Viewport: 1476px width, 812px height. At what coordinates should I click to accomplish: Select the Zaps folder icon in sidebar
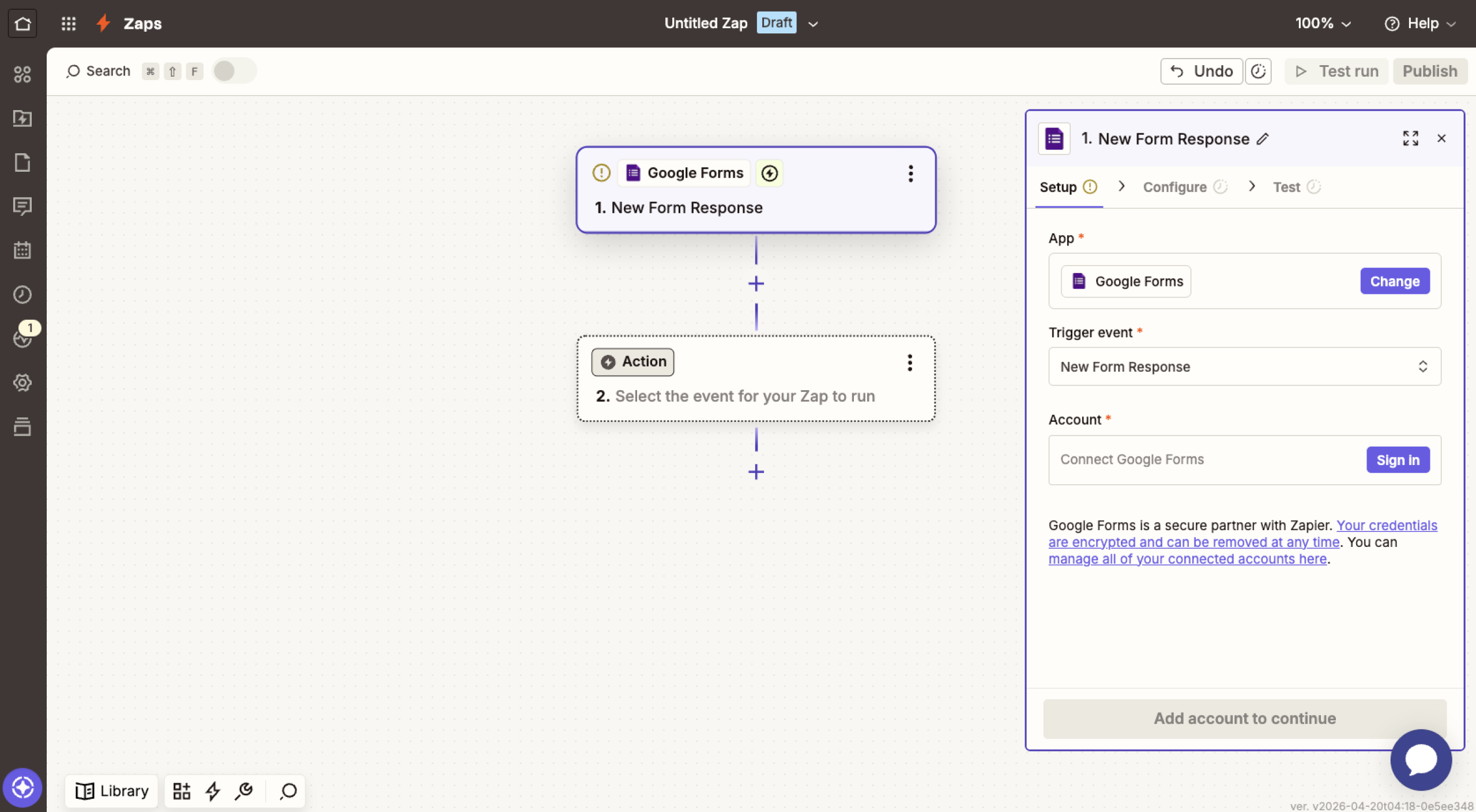[x=22, y=119]
